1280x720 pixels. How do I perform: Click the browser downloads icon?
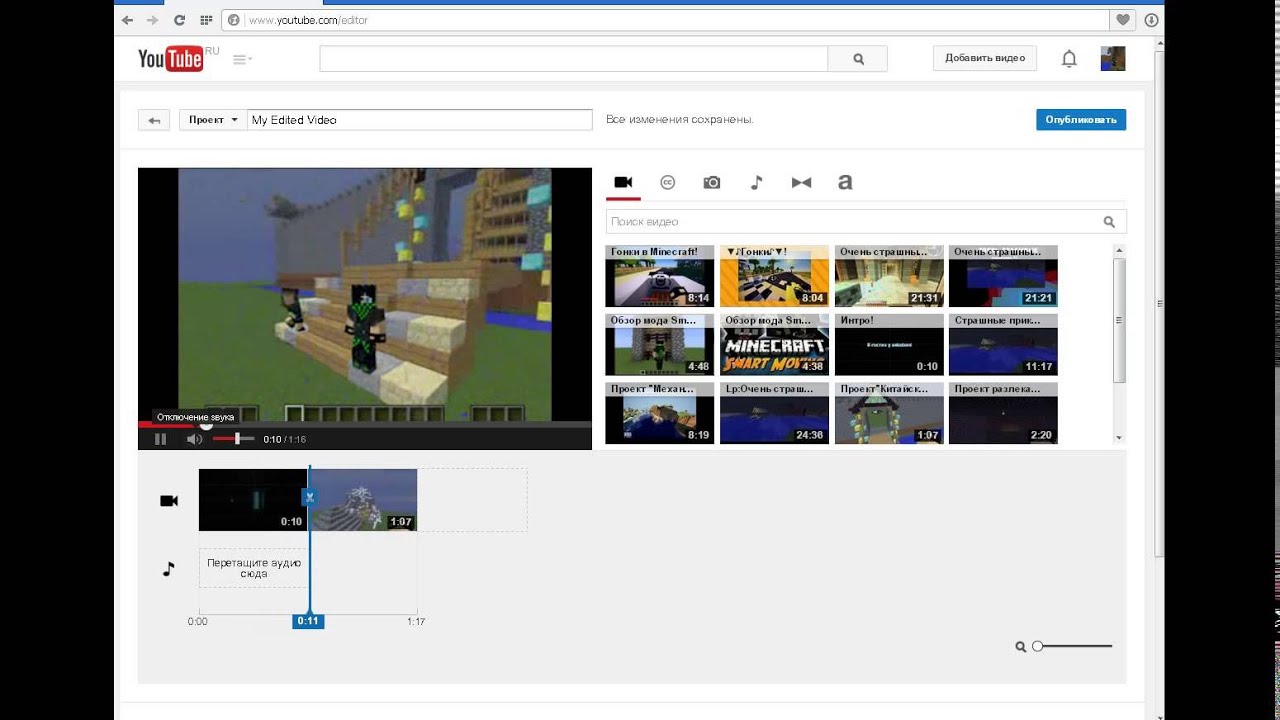[x=1152, y=20]
